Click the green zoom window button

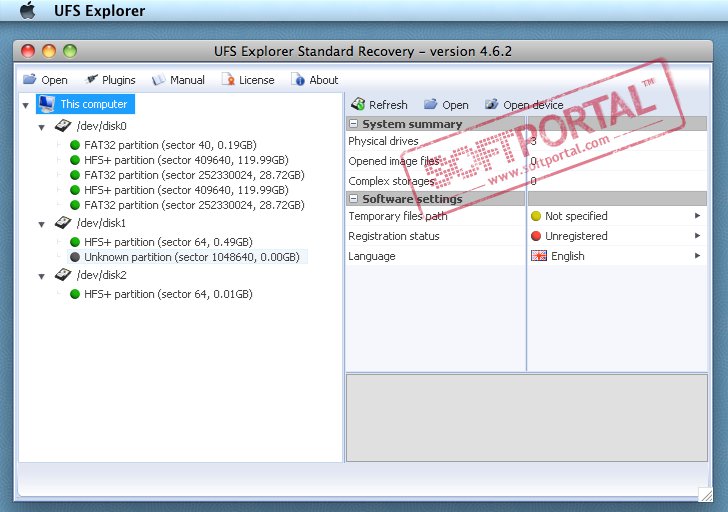(70, 51)
